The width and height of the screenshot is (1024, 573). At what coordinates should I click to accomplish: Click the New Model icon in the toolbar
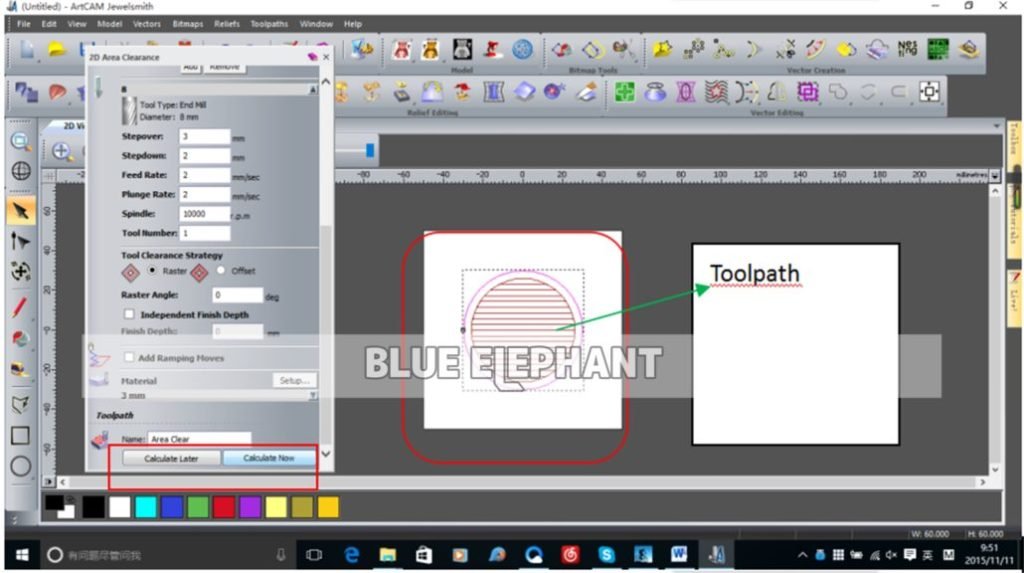click(x=27, y=50)
